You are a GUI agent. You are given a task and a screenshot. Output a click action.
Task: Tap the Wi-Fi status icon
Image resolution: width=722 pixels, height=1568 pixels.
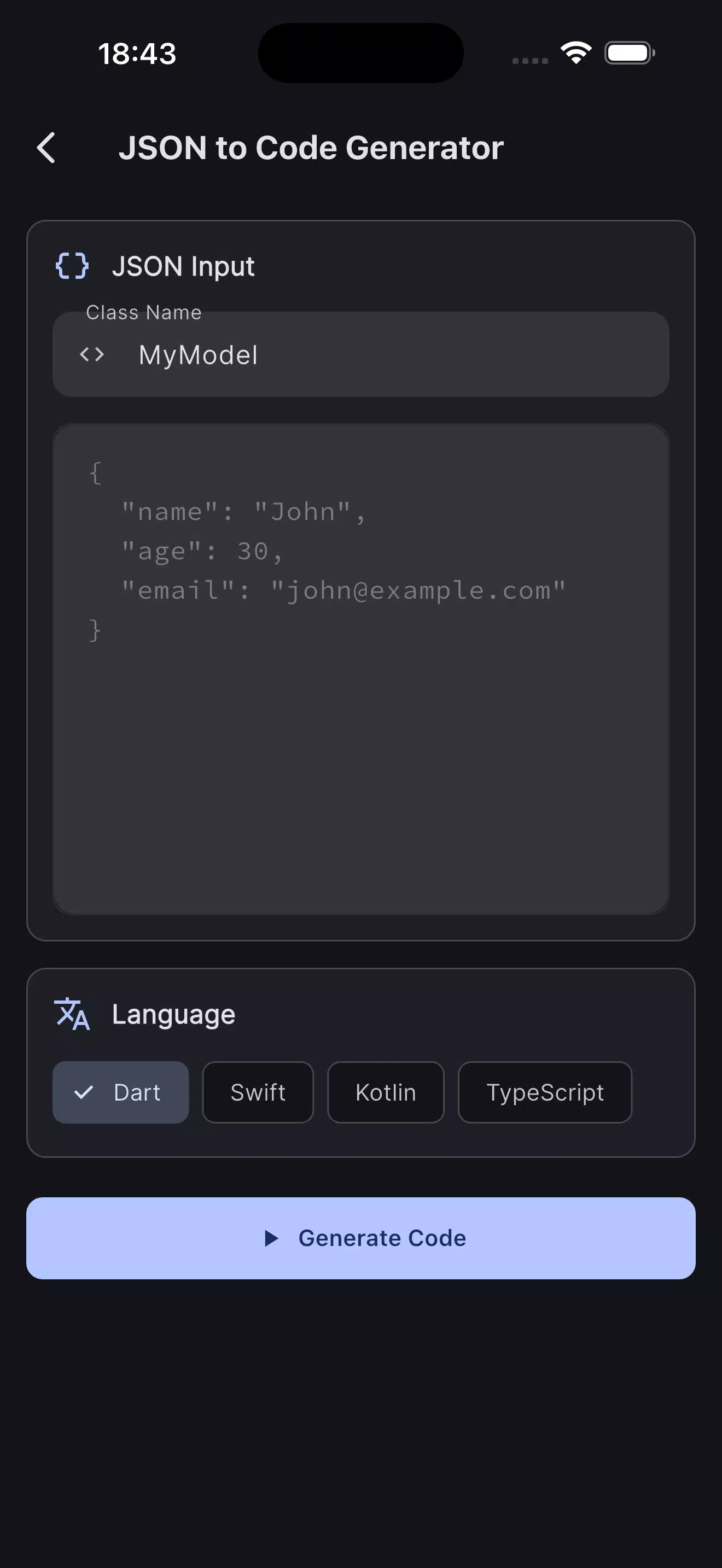pos(576,53)
